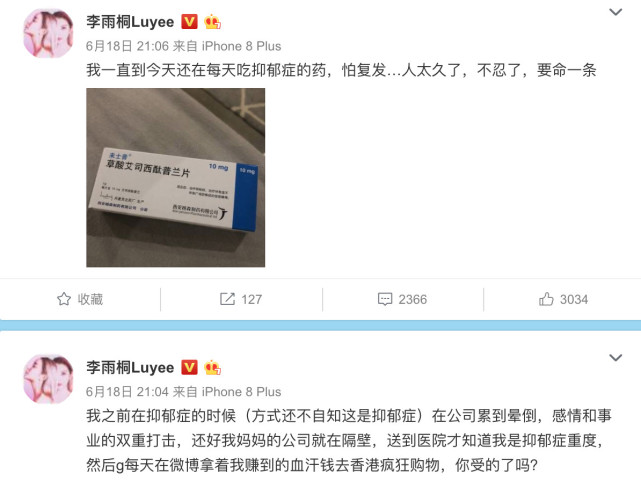Click verified V badge on second post

(x=189, y=367)
